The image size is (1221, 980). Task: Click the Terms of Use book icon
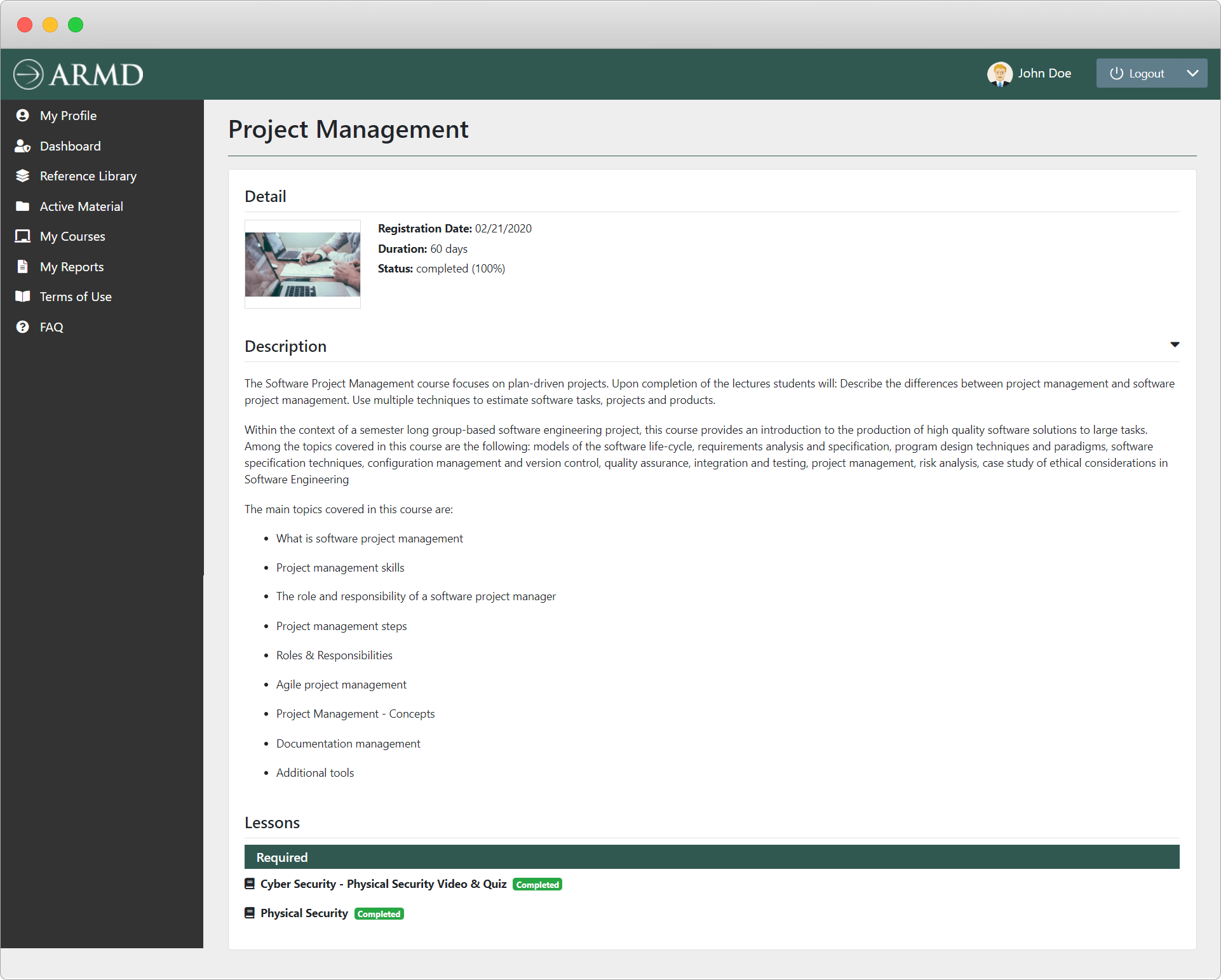pos(23,297)
